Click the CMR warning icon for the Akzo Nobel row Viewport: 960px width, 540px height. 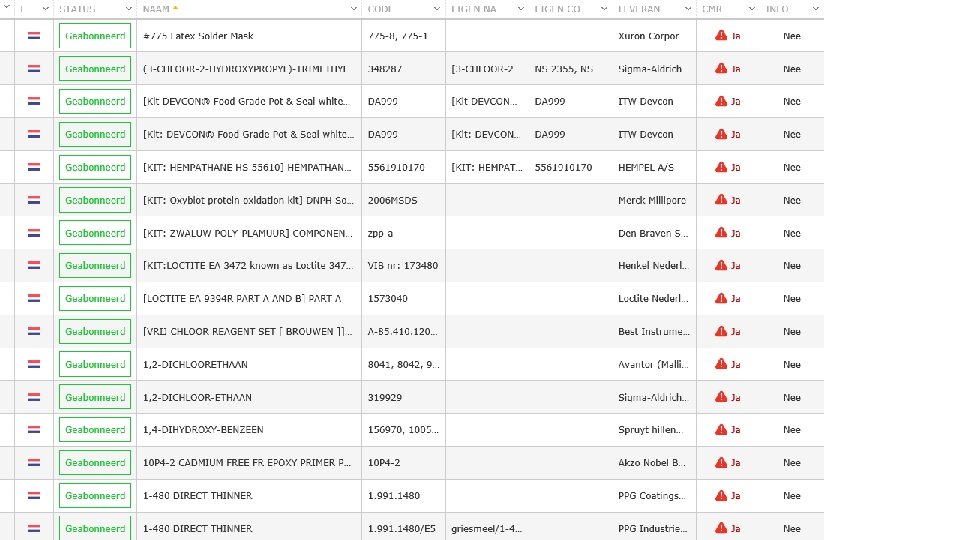click(x=721, y=462)
